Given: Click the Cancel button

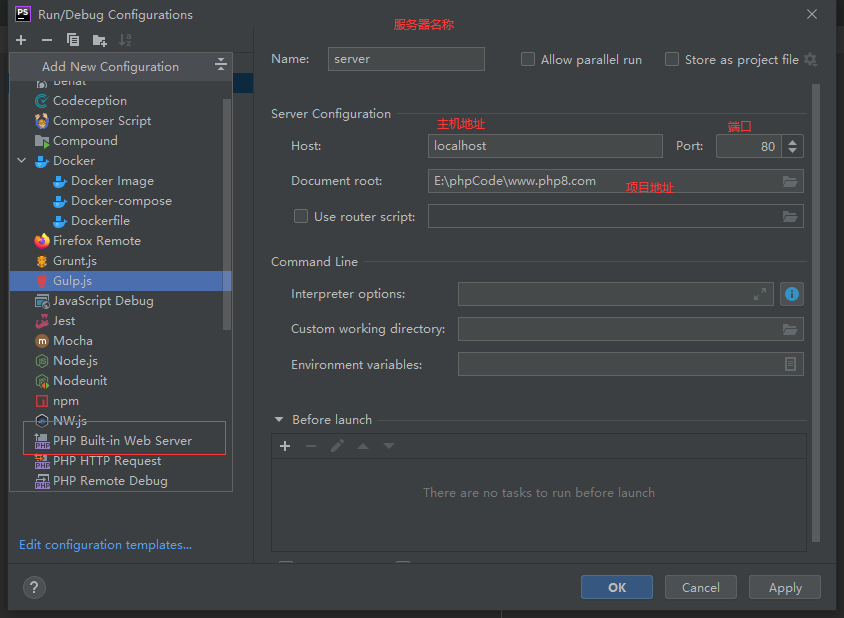Looking at the screenshot, I should click(700, 587).
